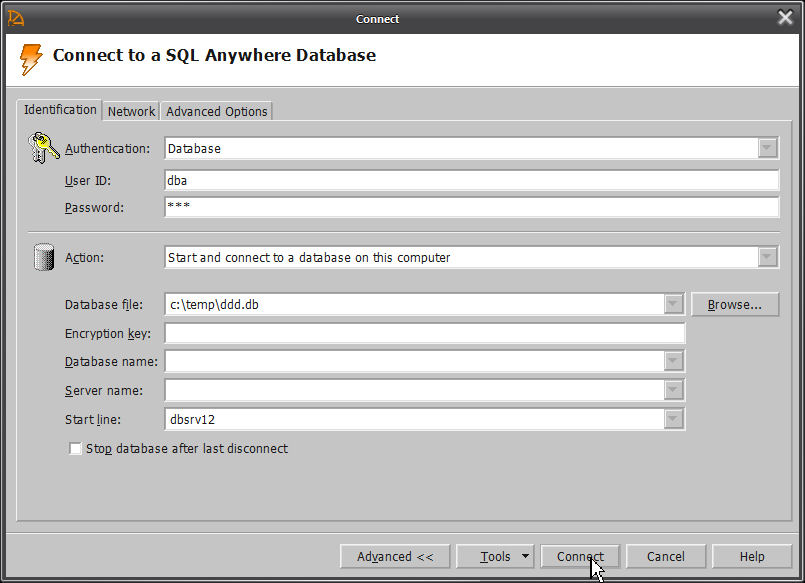805x583 pixels.
Task: Click the Browse... button
Action: click(735, 304)
